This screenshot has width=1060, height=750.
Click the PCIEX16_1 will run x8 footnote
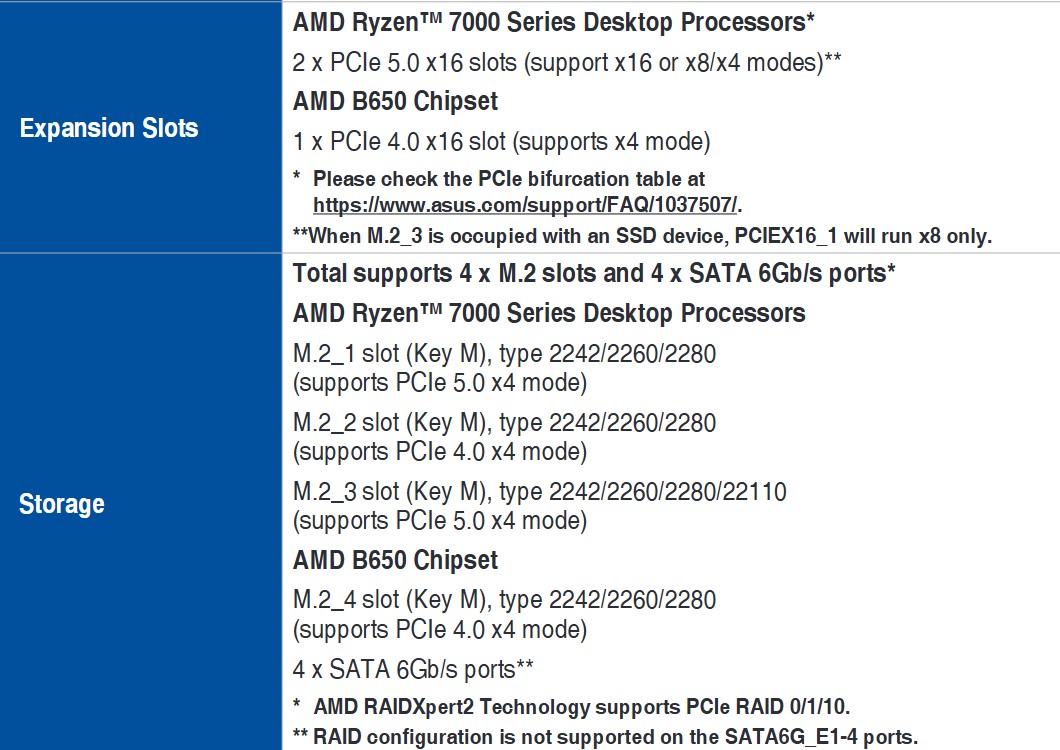(642, 236)
